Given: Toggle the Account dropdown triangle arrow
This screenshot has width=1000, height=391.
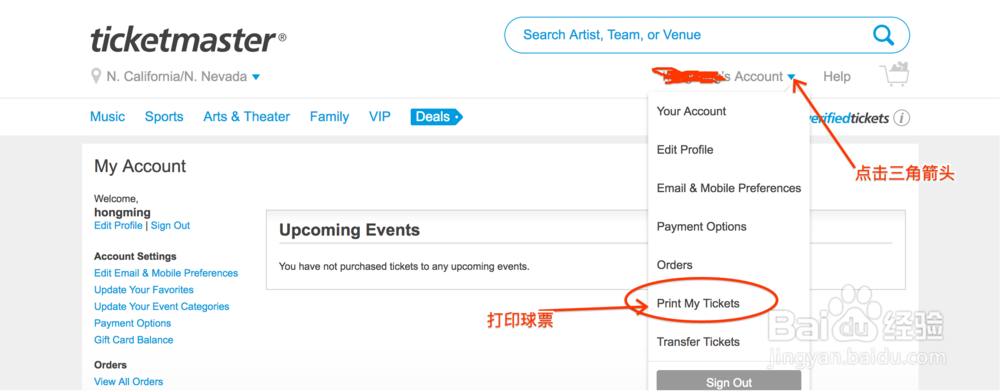Looking at the screenshot, I should coord(791,77).
